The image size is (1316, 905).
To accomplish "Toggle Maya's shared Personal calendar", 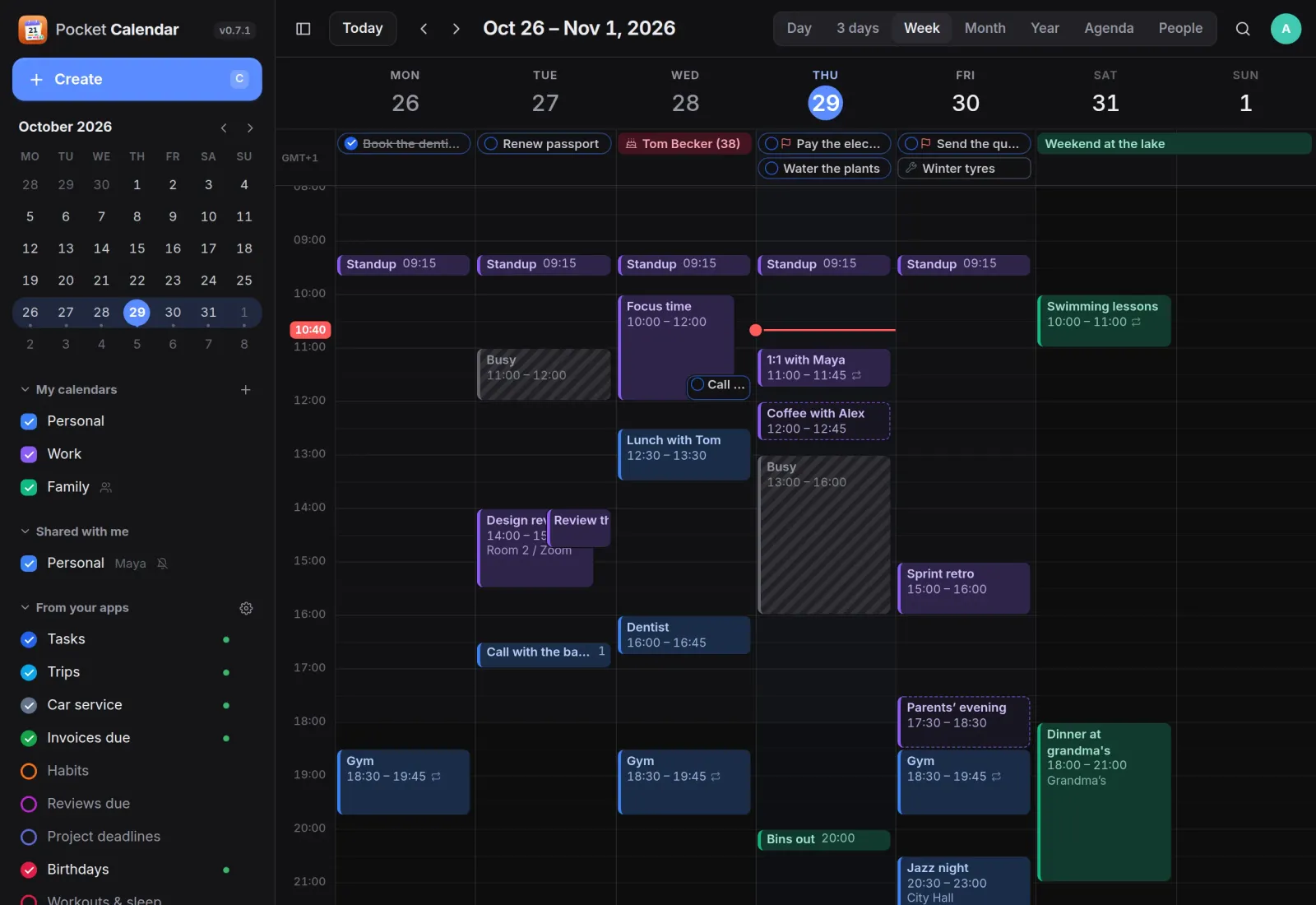I will point(29,564).
